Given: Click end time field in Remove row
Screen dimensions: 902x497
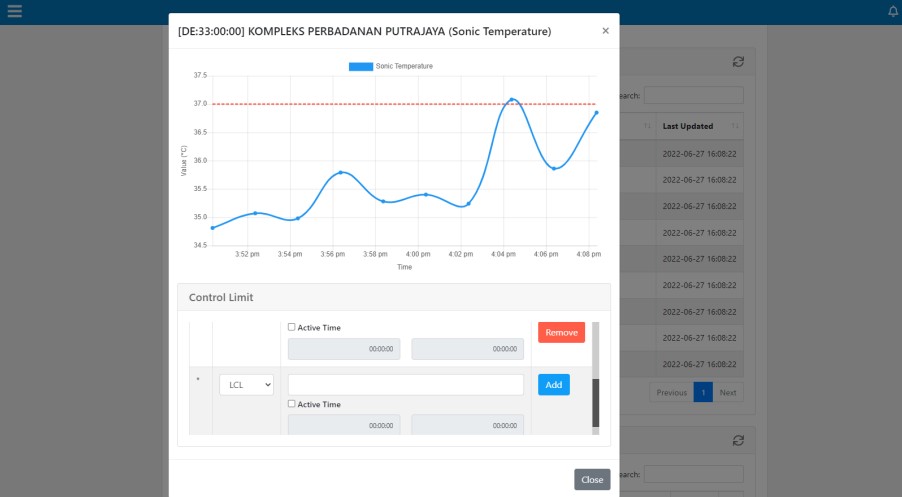Looking at the screenshot, I should 468,349.
